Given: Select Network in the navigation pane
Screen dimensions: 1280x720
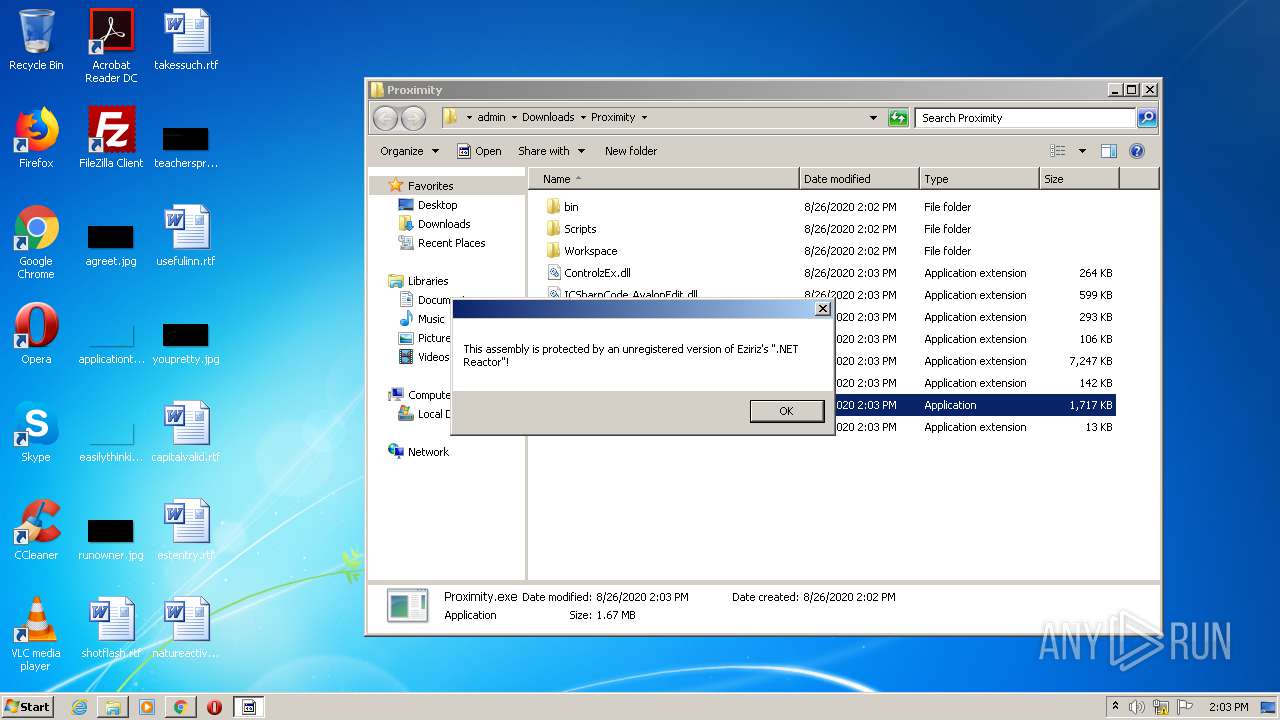Looking at the screenshot, I should tap(428, 452).
